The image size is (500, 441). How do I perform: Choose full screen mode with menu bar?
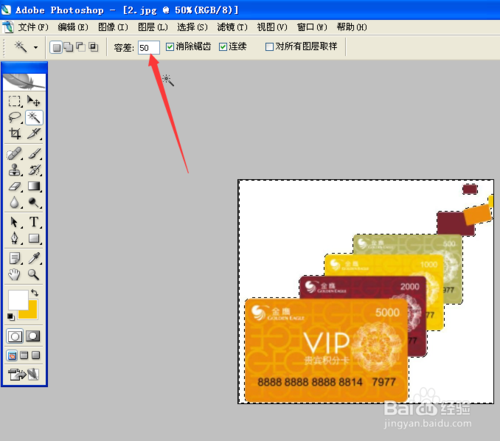(24, 356)
